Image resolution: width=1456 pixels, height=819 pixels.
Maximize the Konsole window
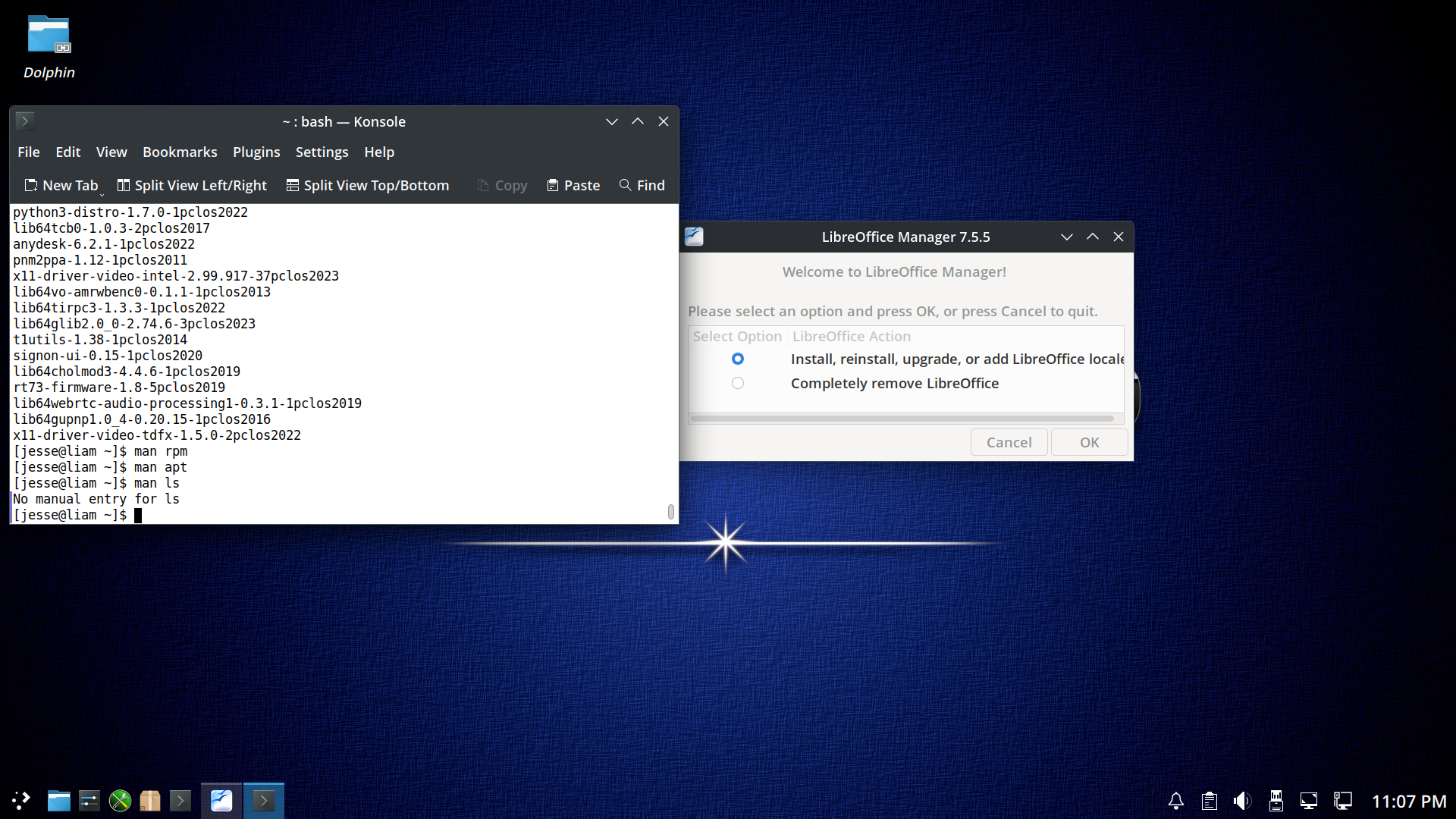coord(638,121)
